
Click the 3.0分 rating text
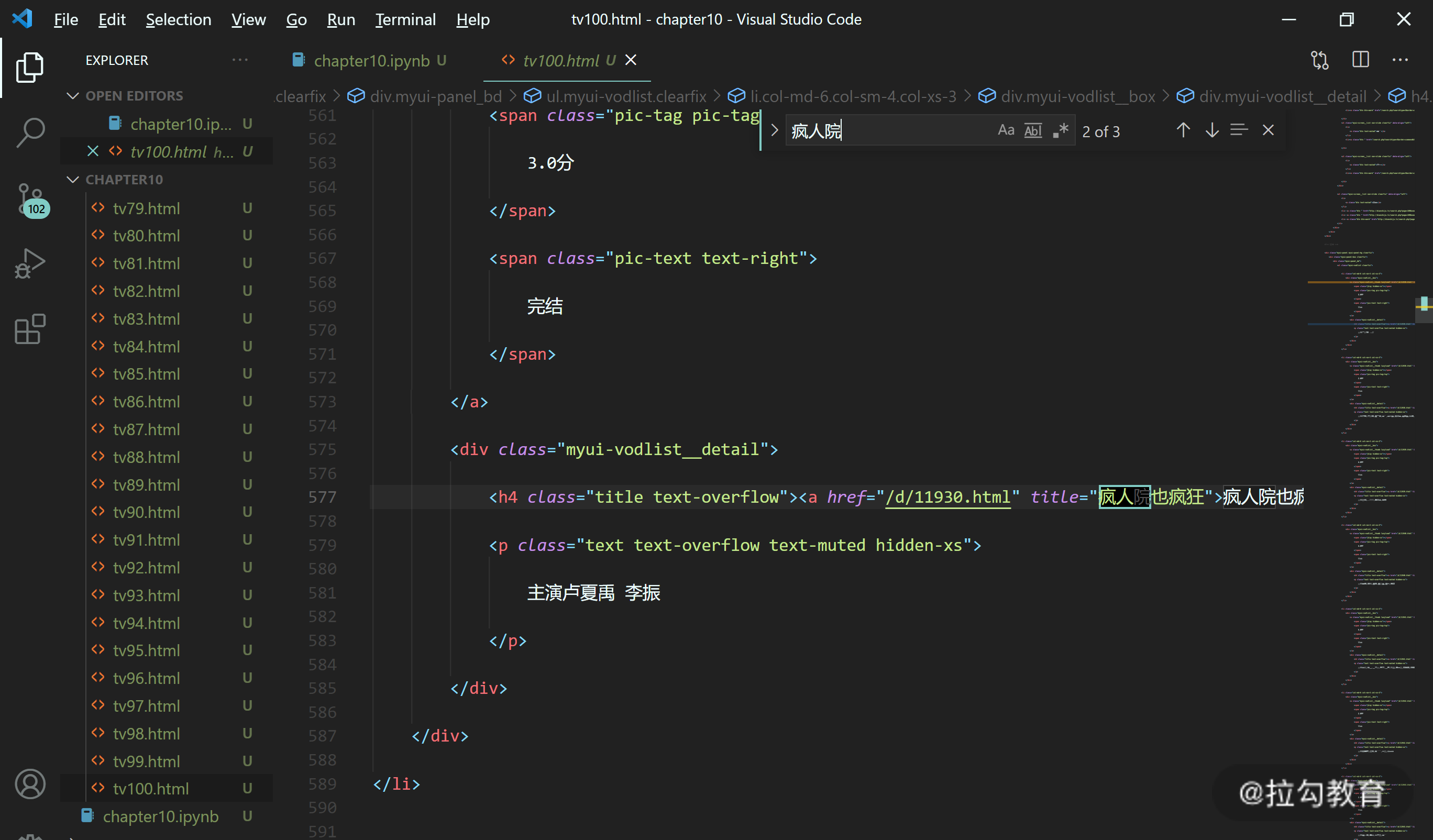pyautogui.click(x=550, y=163)
